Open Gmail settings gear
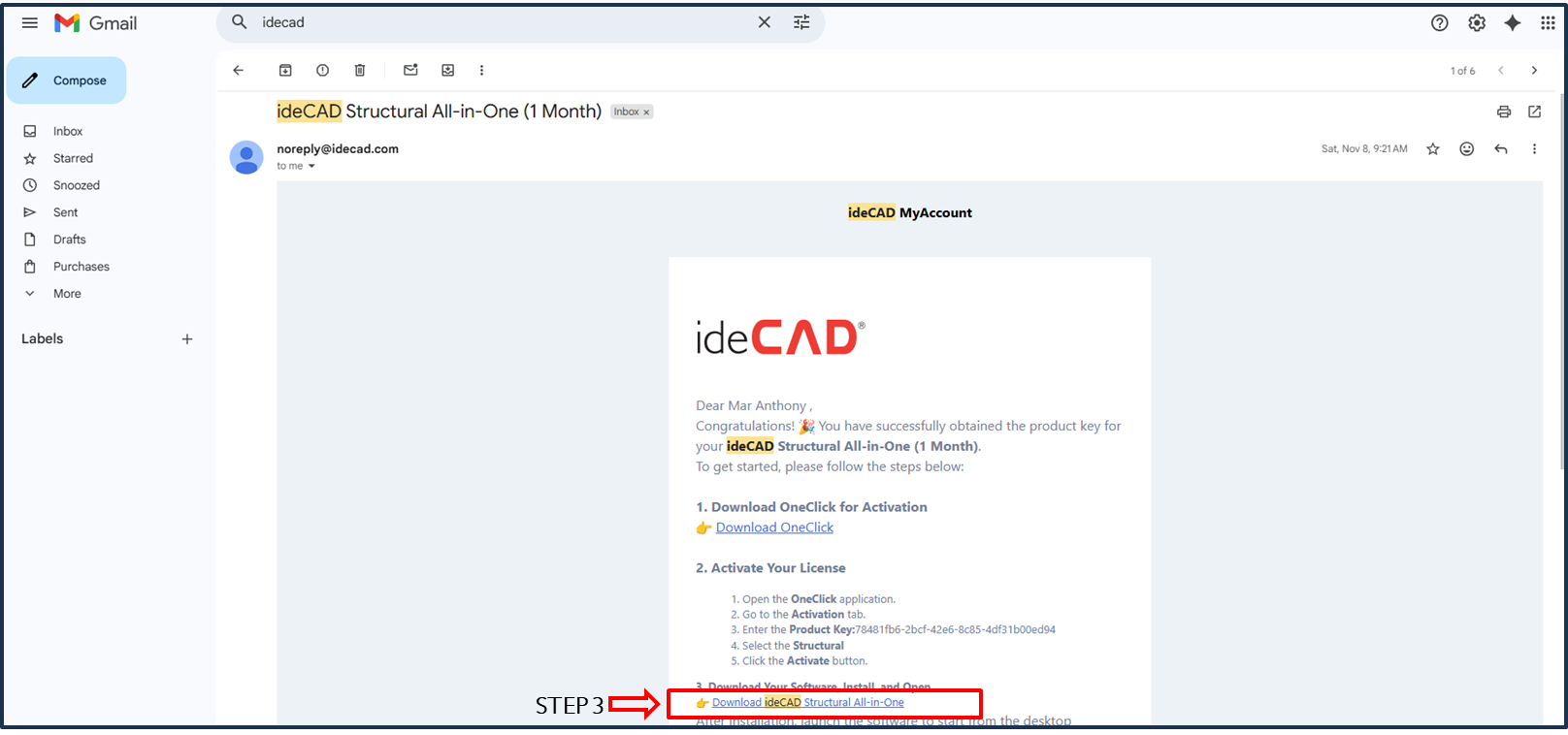 click(1477, 23)
